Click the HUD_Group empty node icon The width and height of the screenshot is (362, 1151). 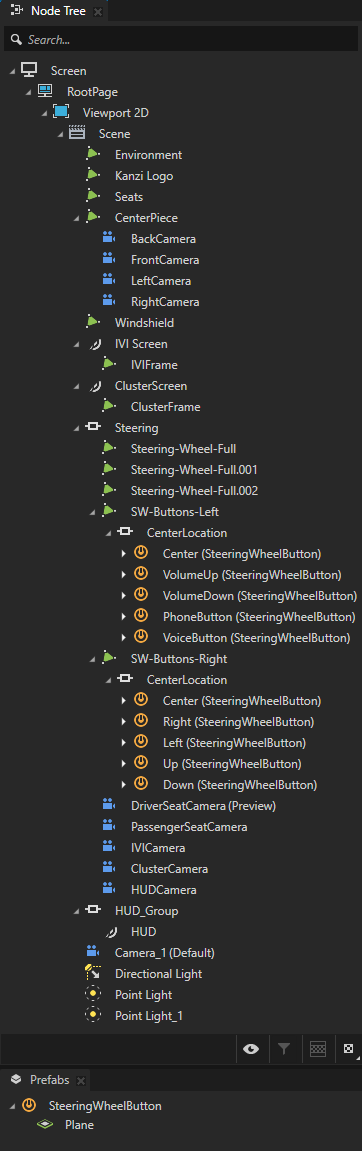coord(93,910)
